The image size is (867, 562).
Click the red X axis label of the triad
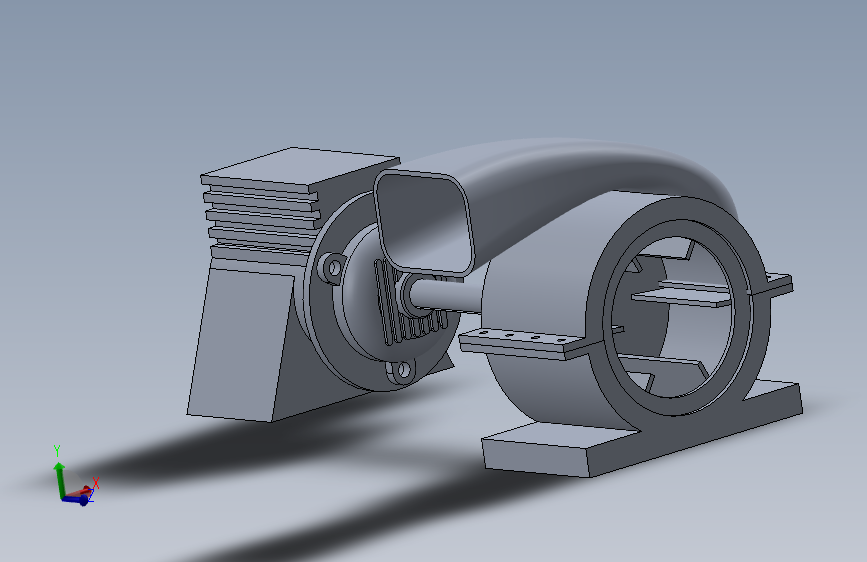[96, 483]
